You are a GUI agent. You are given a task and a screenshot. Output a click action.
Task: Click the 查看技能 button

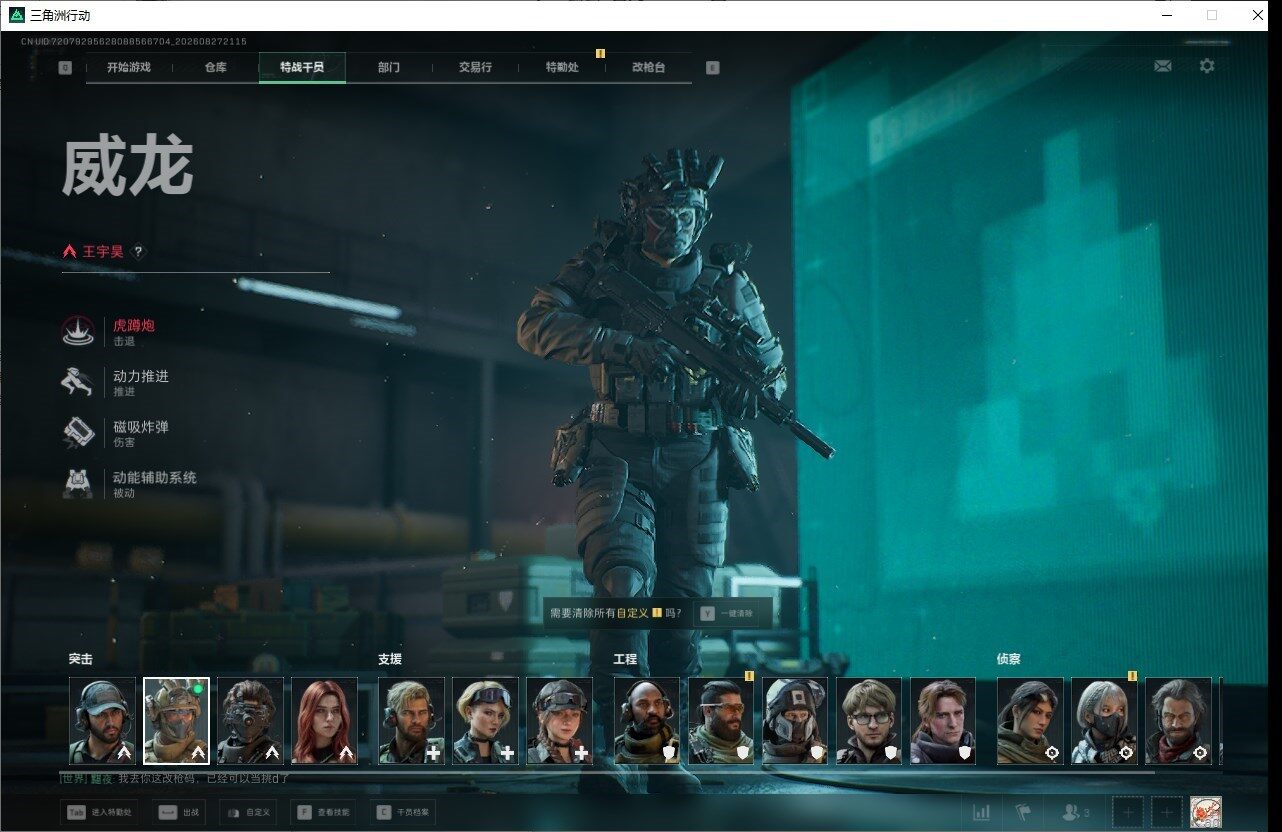[x=325, y=813]
